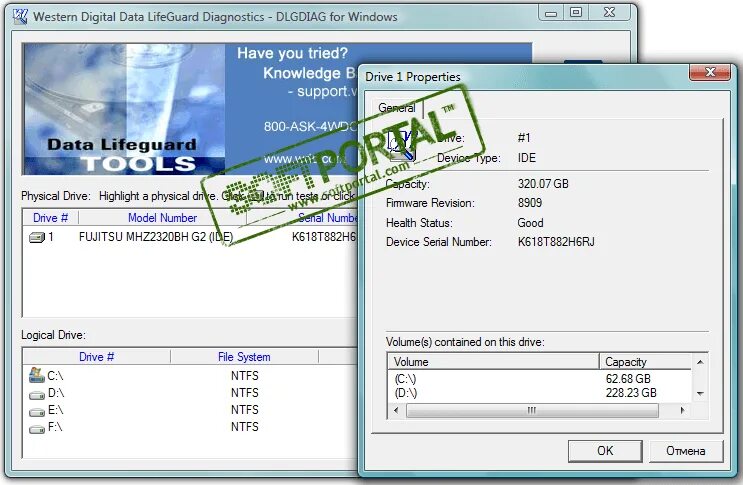743x485 pixels.
Task: Click the Data Lifeguard Tools banner image
Action: coord(124,109)
